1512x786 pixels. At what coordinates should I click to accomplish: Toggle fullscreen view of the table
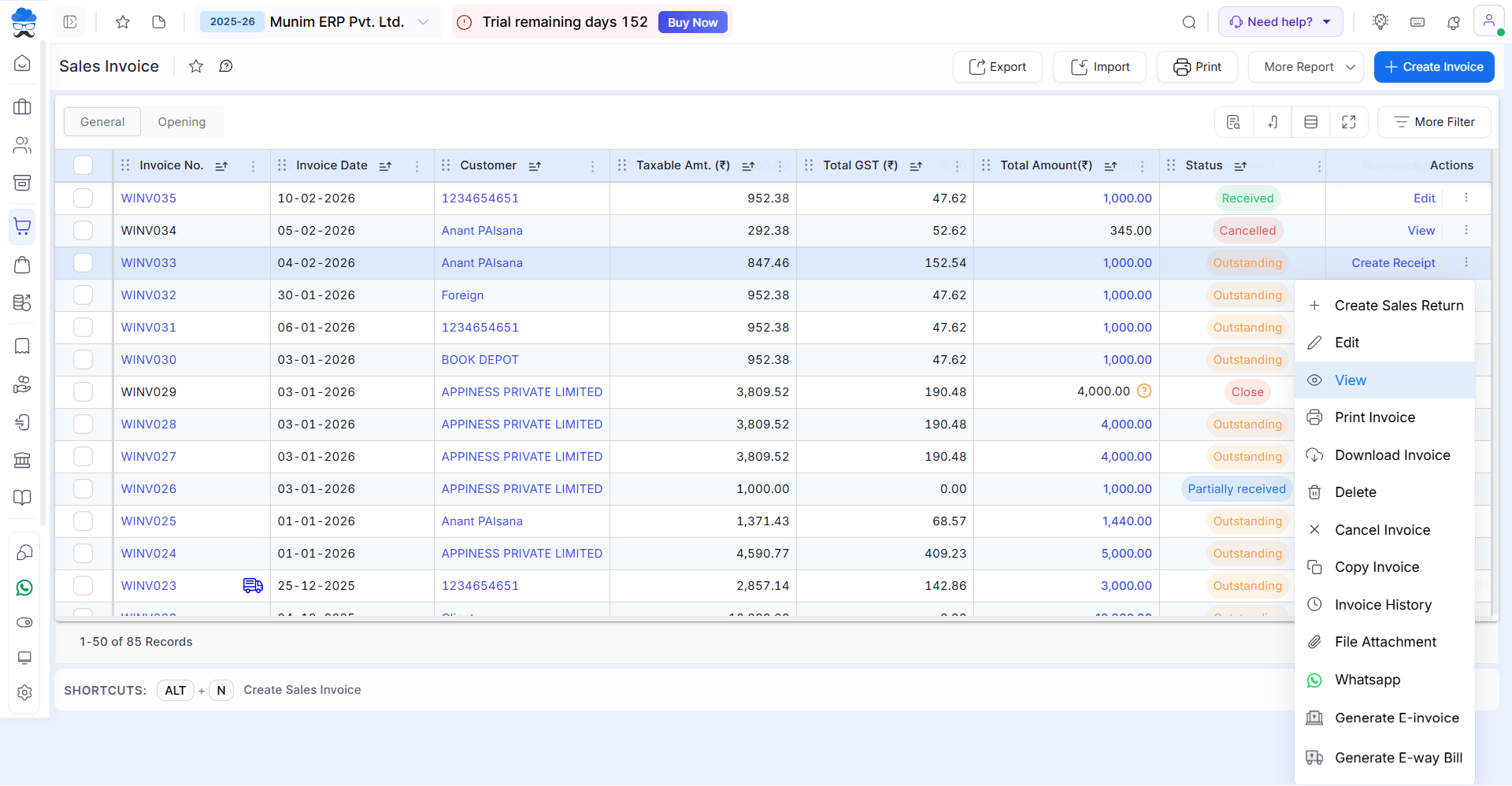click(x=1349, y=122)
